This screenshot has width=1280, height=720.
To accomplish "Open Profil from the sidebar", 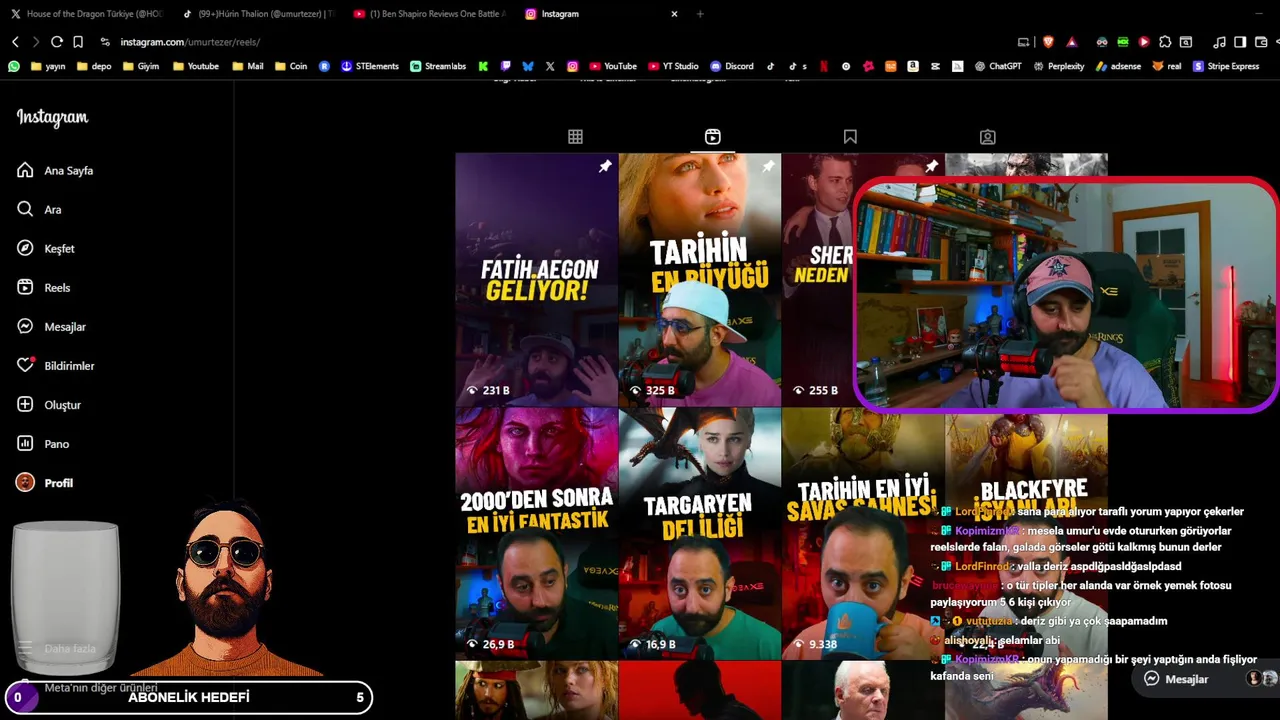I will click(45, 483).
